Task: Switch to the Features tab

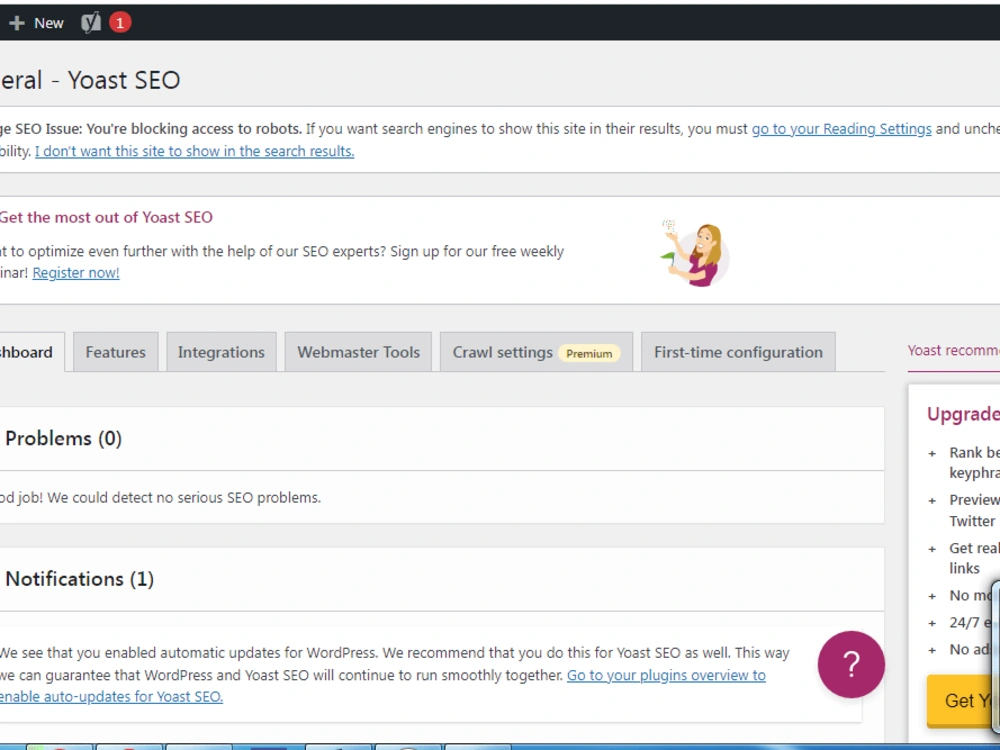Action: tap(115, 352)
